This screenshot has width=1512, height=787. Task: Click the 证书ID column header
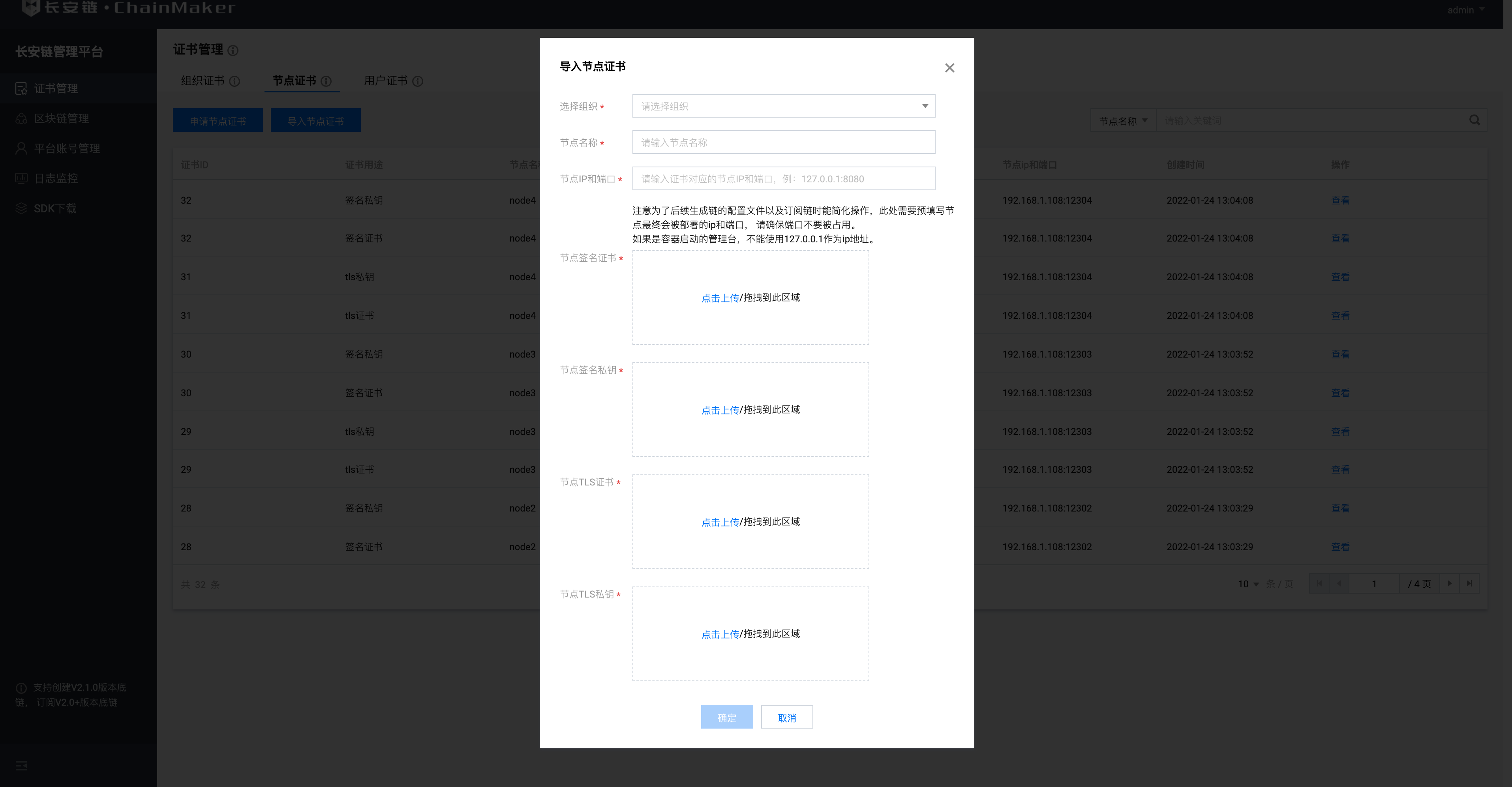tap(194, 165)
